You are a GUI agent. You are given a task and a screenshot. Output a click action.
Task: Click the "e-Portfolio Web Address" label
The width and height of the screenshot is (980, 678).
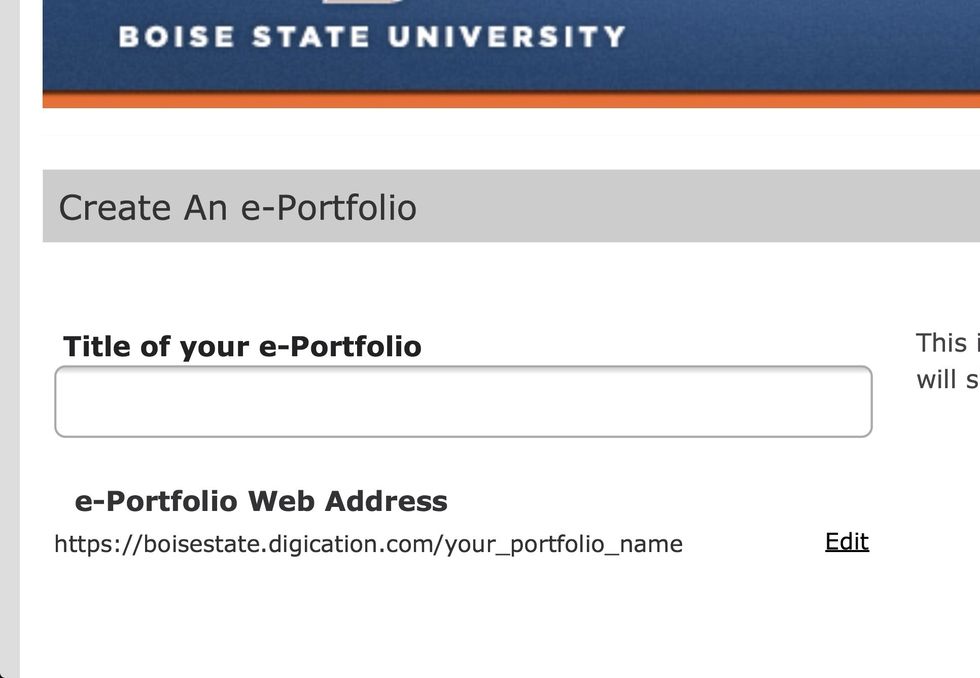(261, 501)
